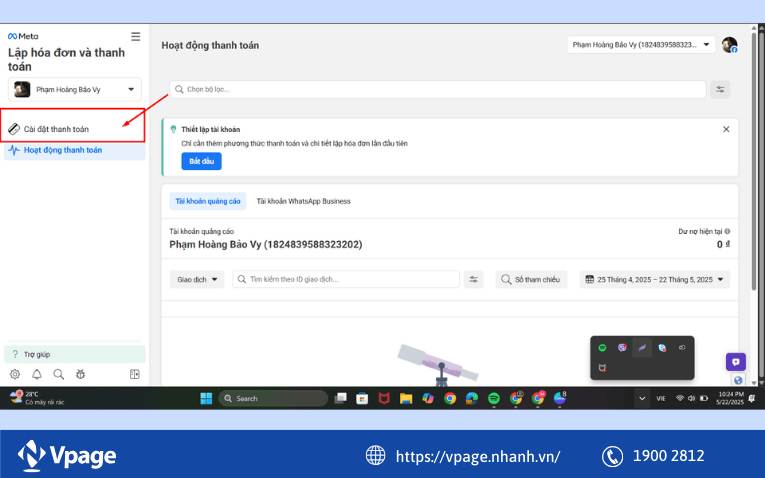The image size is (765, 478).
Task: Open the Giao dịch dropdown
Action: [x=197, y=279]
